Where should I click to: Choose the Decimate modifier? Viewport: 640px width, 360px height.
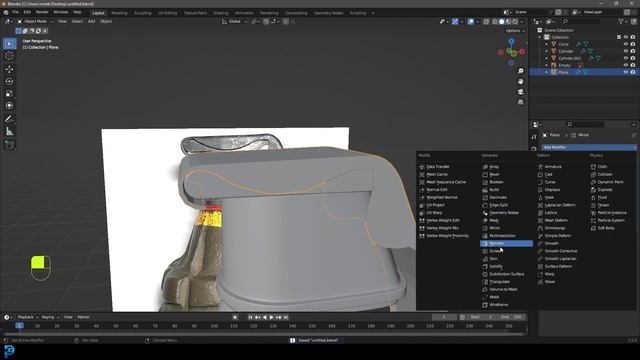pyautogui.click(x=498, y=197)
